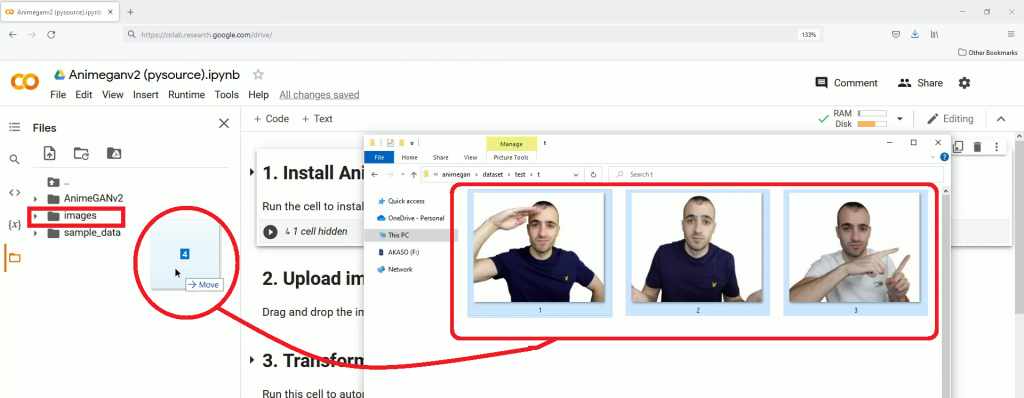Open the View menu in Colab
Screen dimensions: 1024x398
pyautogui.click(x=112, y=95)
